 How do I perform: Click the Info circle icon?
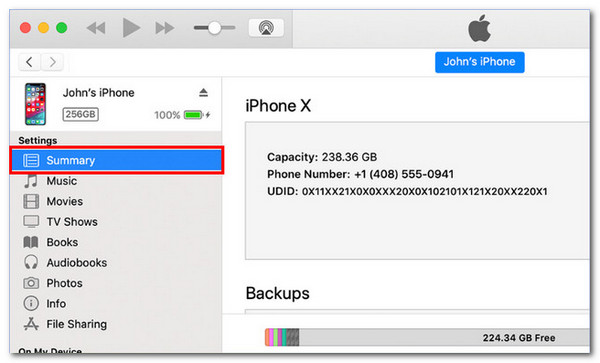31,303
